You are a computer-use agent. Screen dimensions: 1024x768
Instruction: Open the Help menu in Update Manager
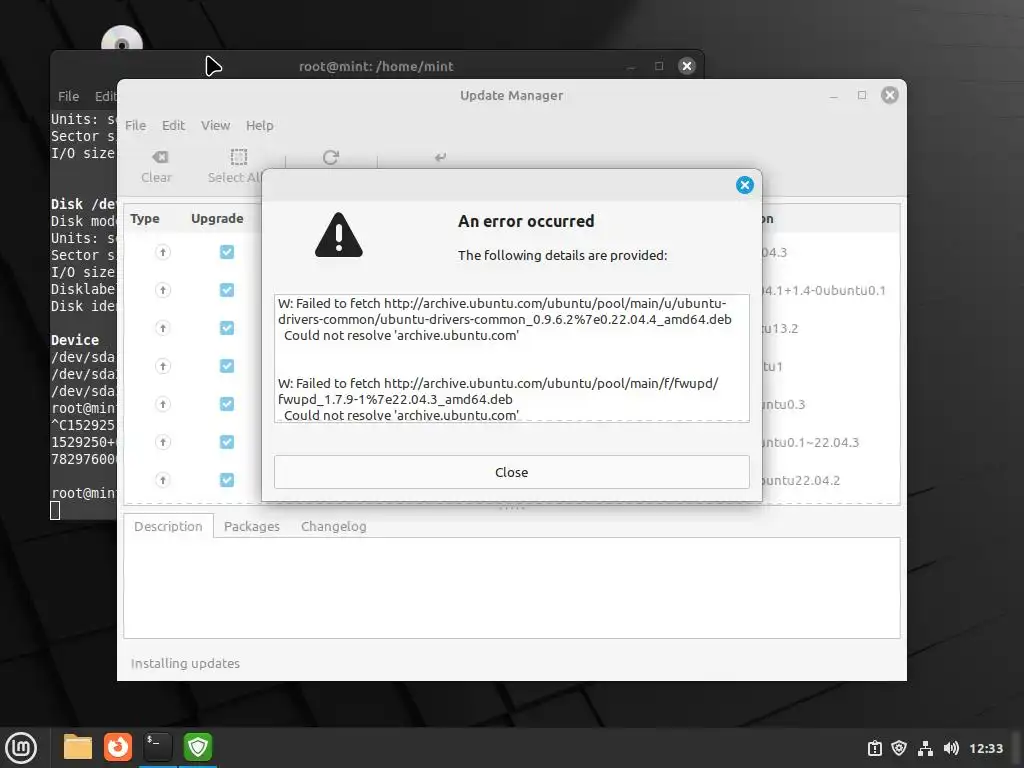259,125
